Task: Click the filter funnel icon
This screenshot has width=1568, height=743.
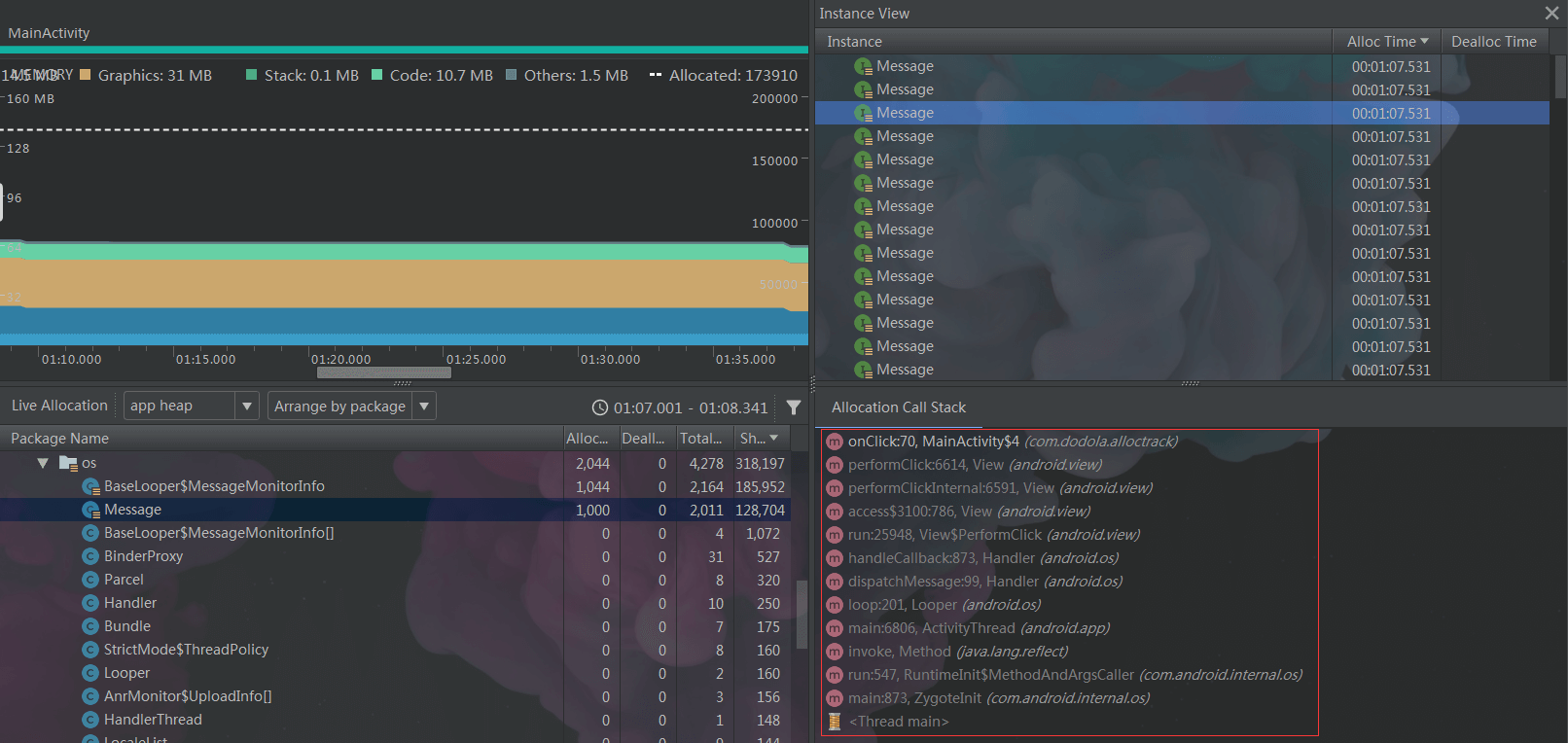Action: 794,407
